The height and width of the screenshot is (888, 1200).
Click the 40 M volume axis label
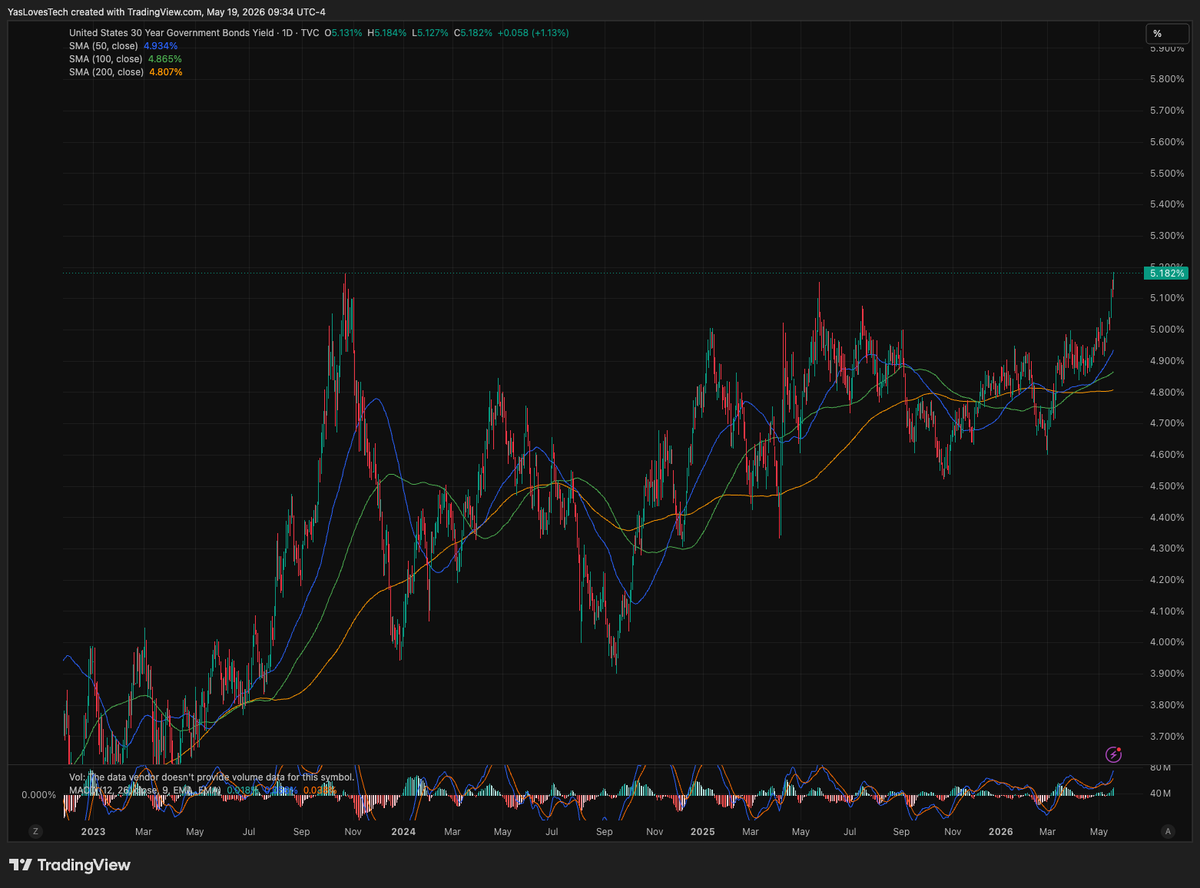point(1160,794)
